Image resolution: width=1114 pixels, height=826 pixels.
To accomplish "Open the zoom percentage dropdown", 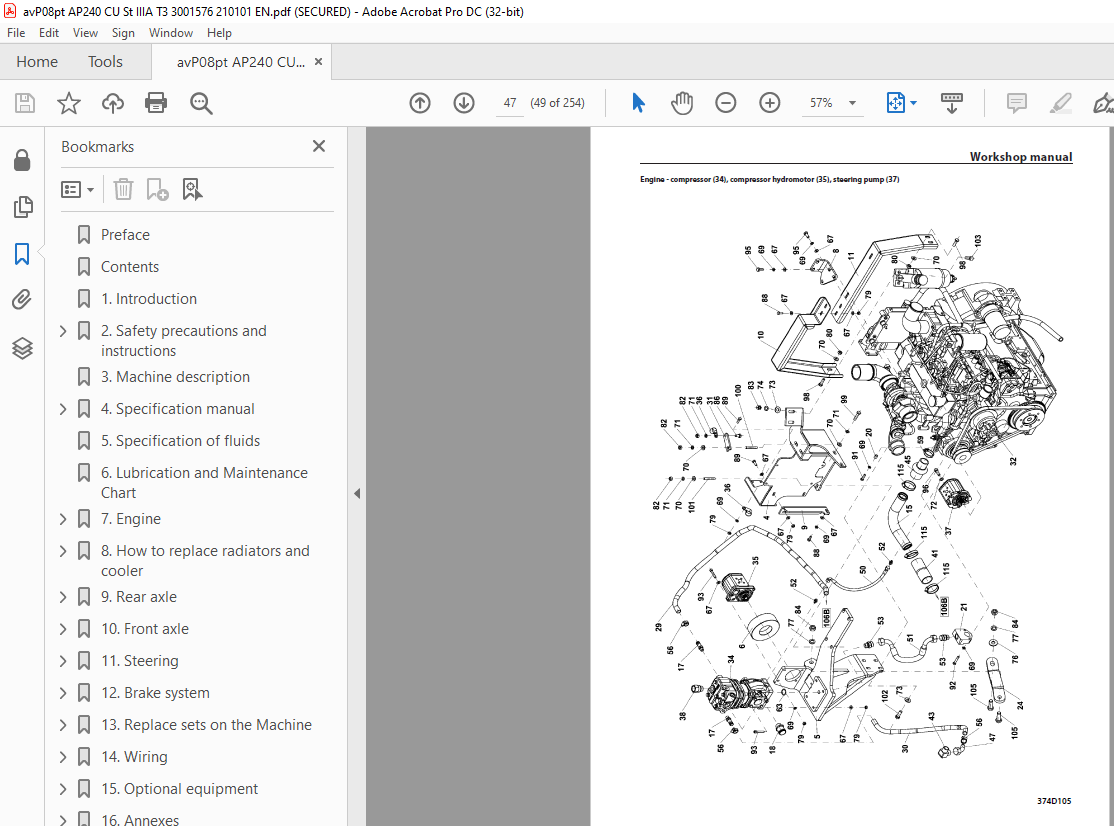I will coord(853,103).
